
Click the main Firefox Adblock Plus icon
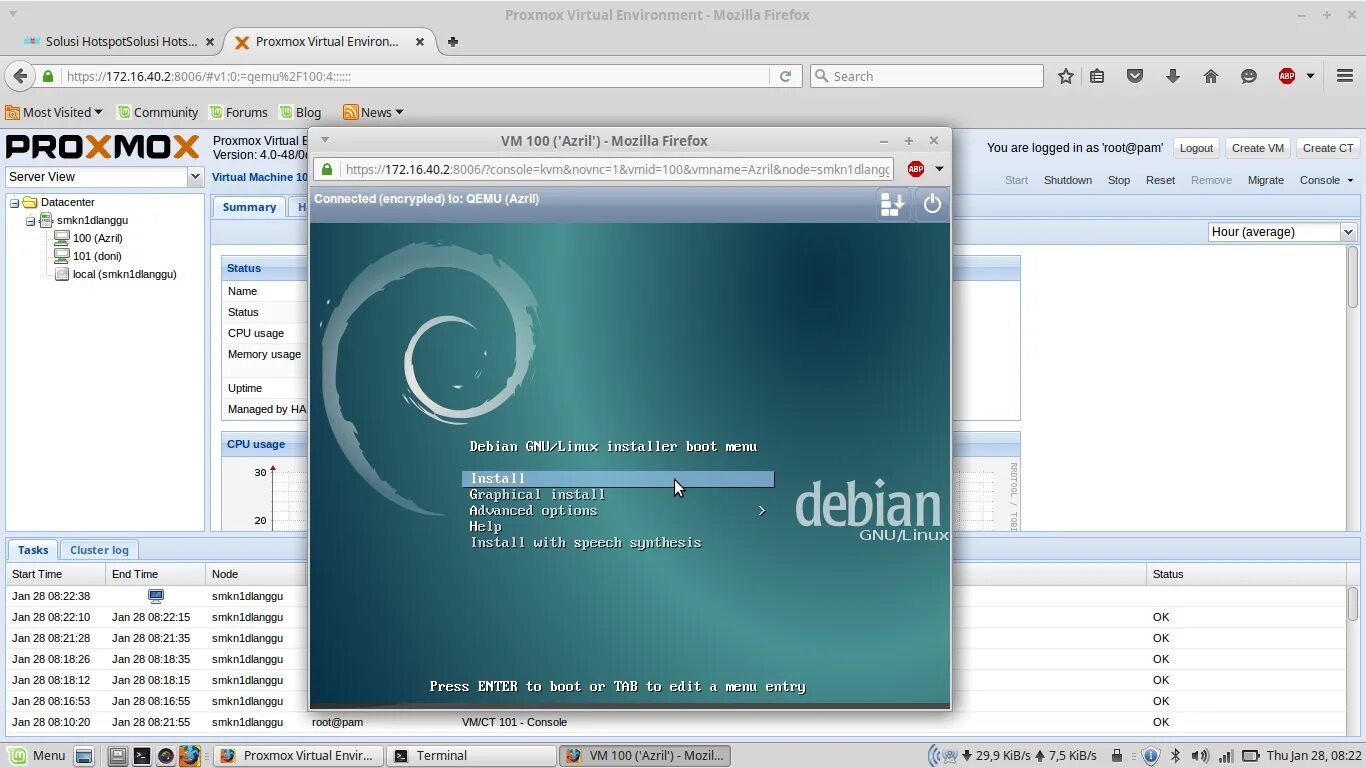(1287, 76)
